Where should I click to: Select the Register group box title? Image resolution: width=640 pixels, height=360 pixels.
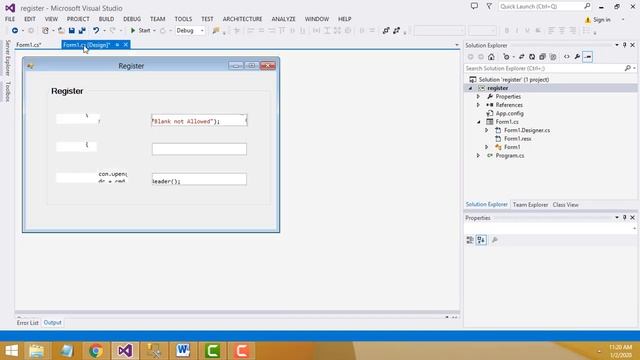[67, 91]
